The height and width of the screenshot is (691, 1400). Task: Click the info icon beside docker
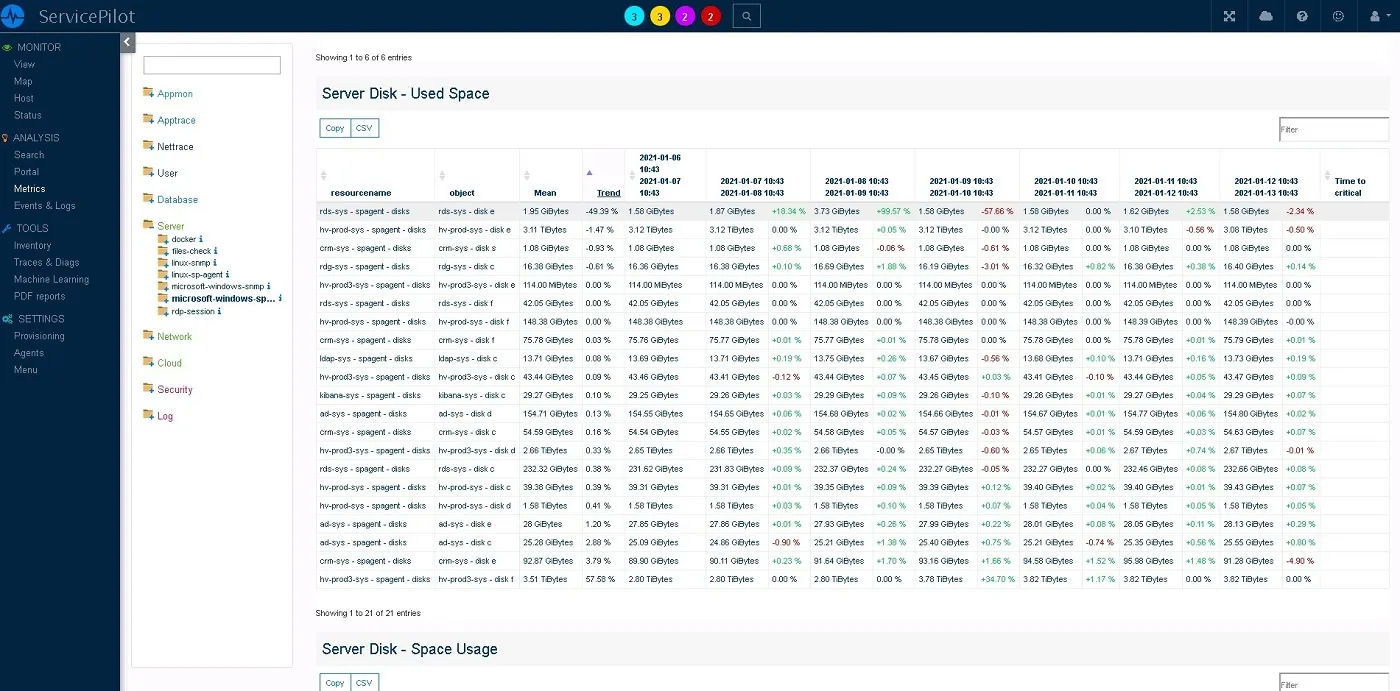click(x=201, y=240)
